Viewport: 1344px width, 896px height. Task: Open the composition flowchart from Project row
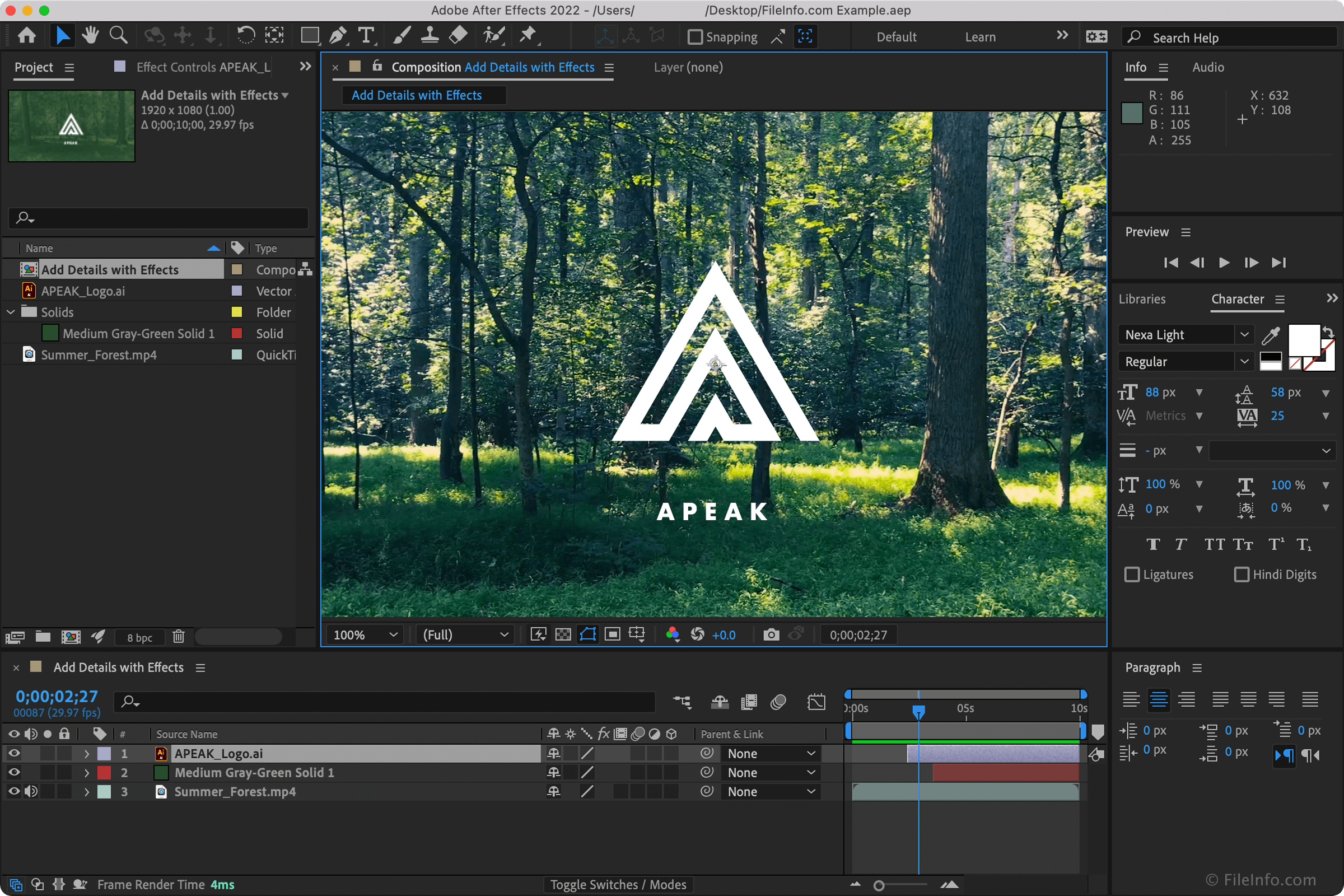click(x=305, y=269)
